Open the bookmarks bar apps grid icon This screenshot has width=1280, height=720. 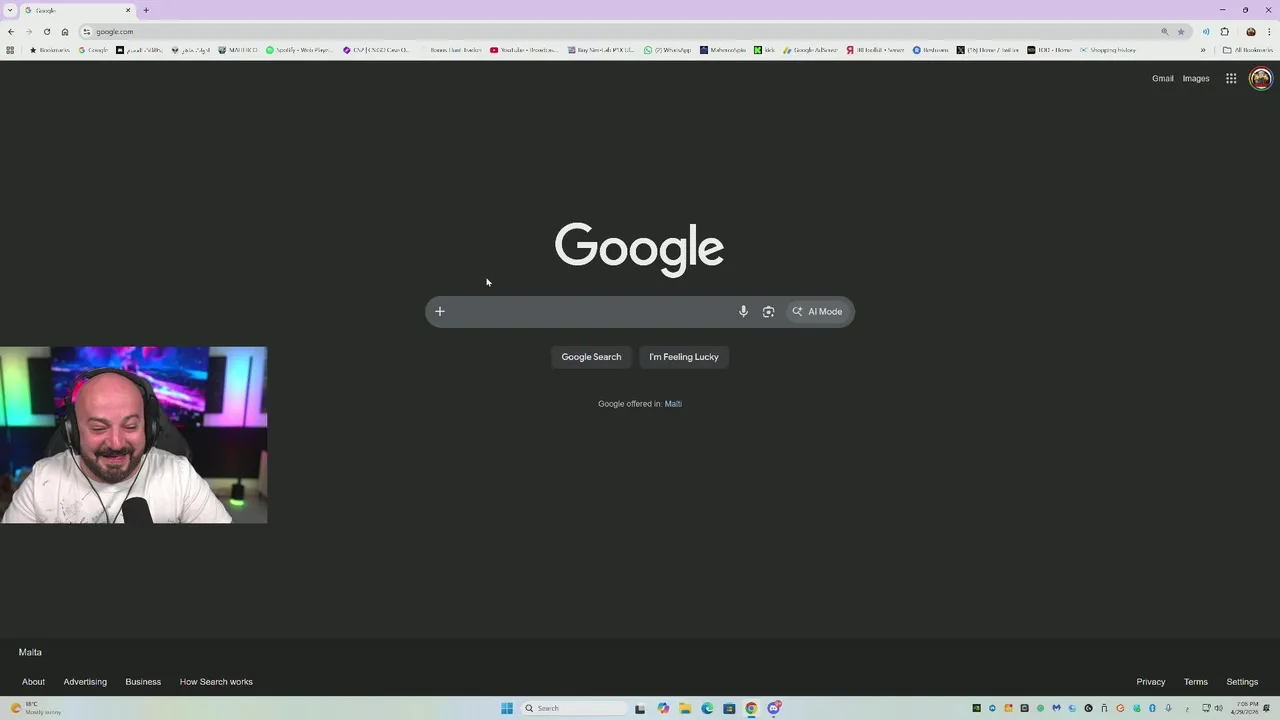tap(10, 50)
